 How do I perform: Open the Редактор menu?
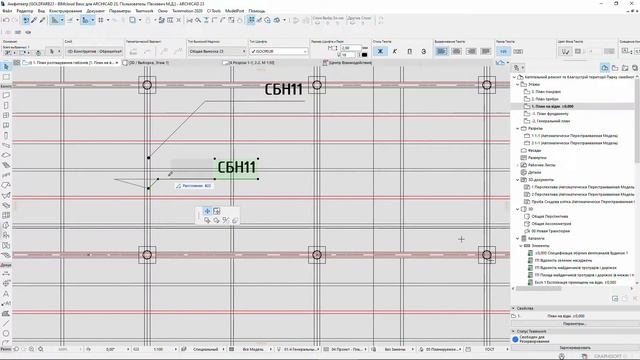coord(25,11)
